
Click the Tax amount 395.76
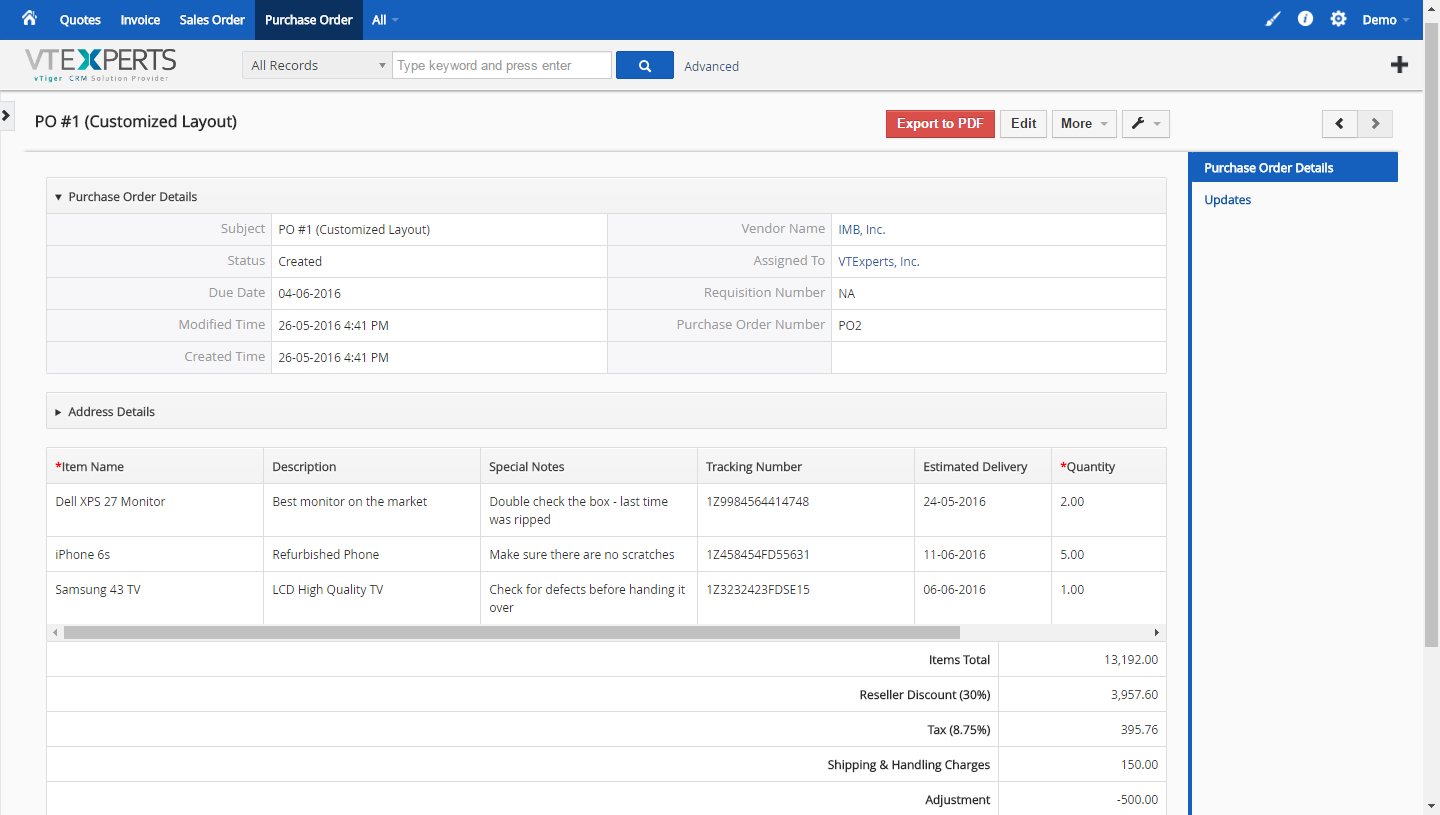tap(1139, 730)
